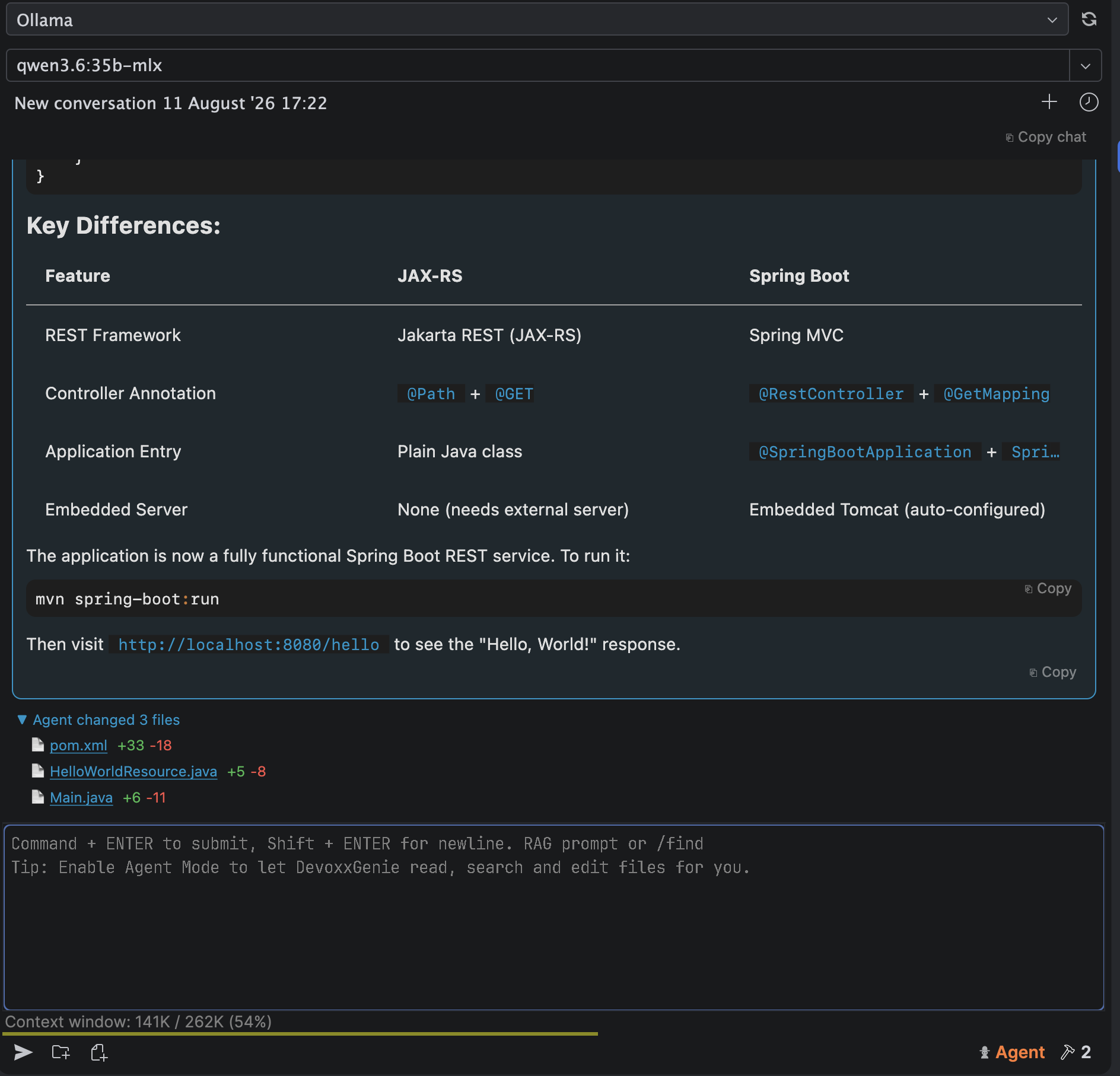Viewport: 1120px width, 1076px height.
Task: Click the REST Framework table row label
Action: click(x=113, y=335)
